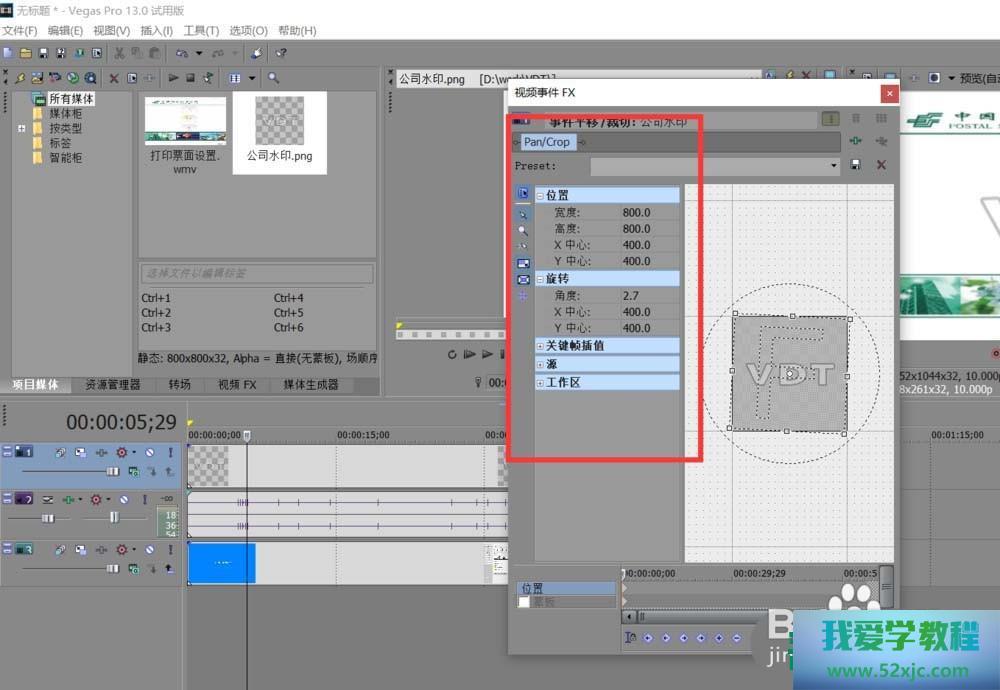Click the audio track volume slider
The width and height of the screenshot is (1000, 690).
(x=47, y=518)
